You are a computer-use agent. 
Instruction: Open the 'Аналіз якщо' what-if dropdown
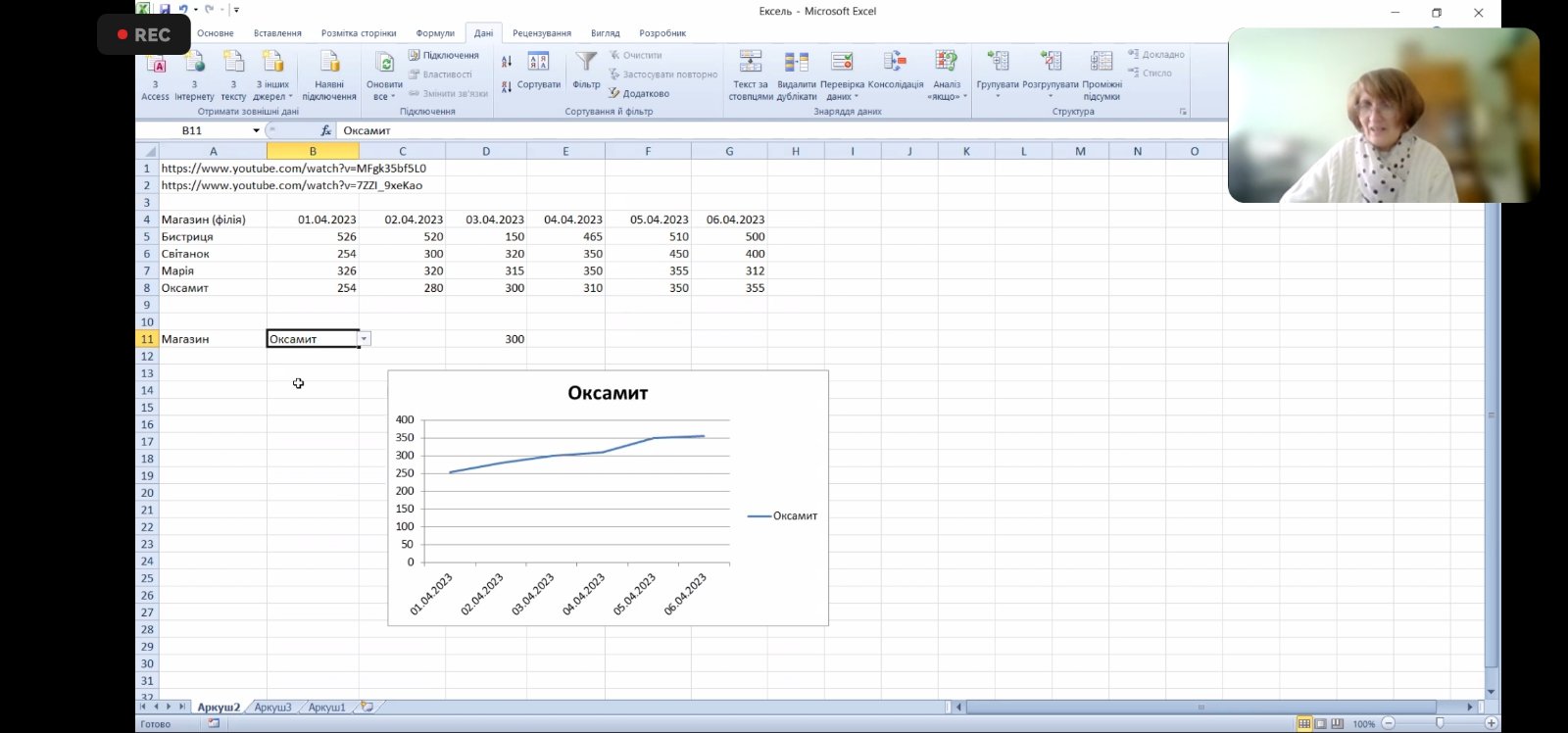947,76
